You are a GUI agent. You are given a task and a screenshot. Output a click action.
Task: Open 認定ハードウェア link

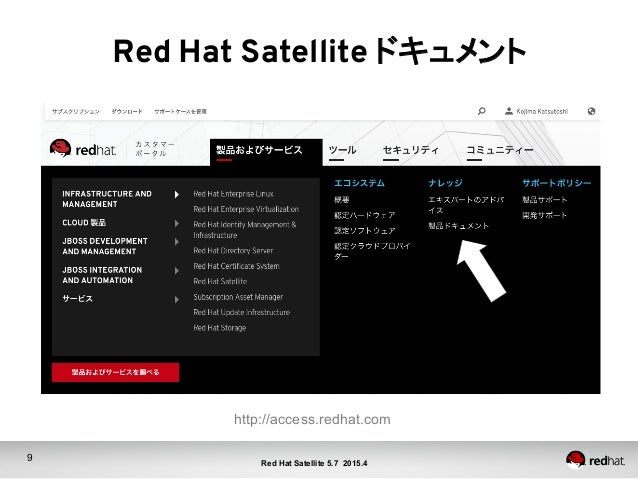[365, 215]
